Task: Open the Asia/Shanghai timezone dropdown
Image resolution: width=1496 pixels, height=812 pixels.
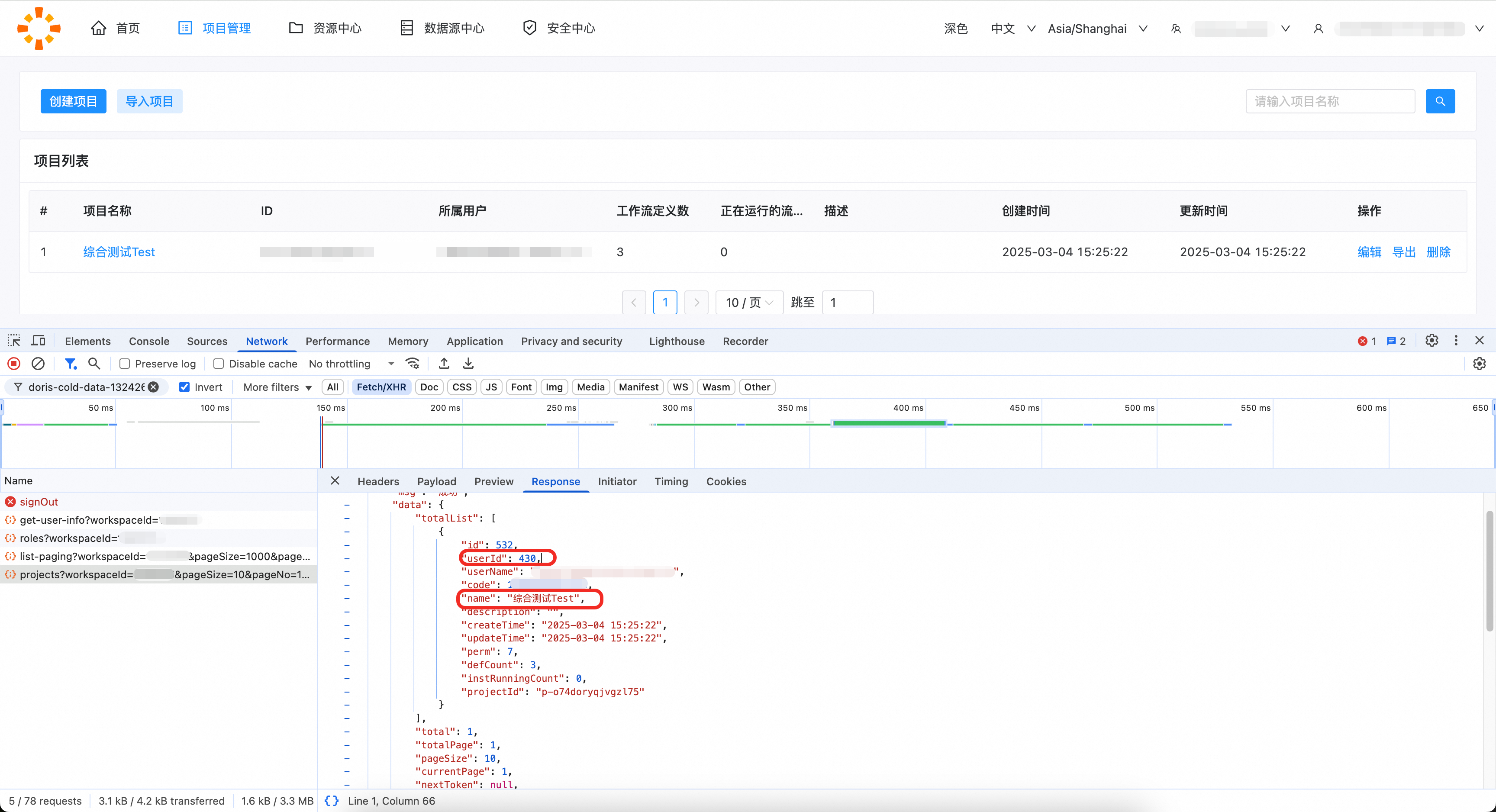Action: click(x=1097, y=29)
